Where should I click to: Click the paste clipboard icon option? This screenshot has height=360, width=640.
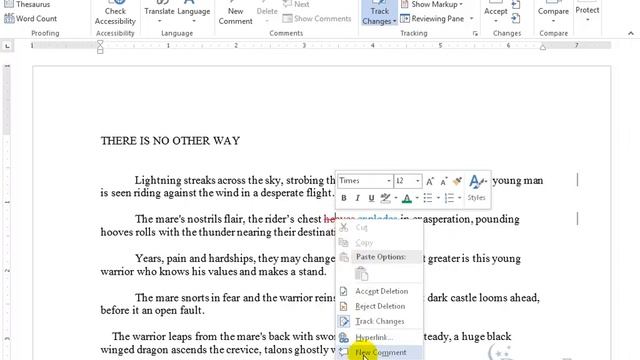[361, 274]
